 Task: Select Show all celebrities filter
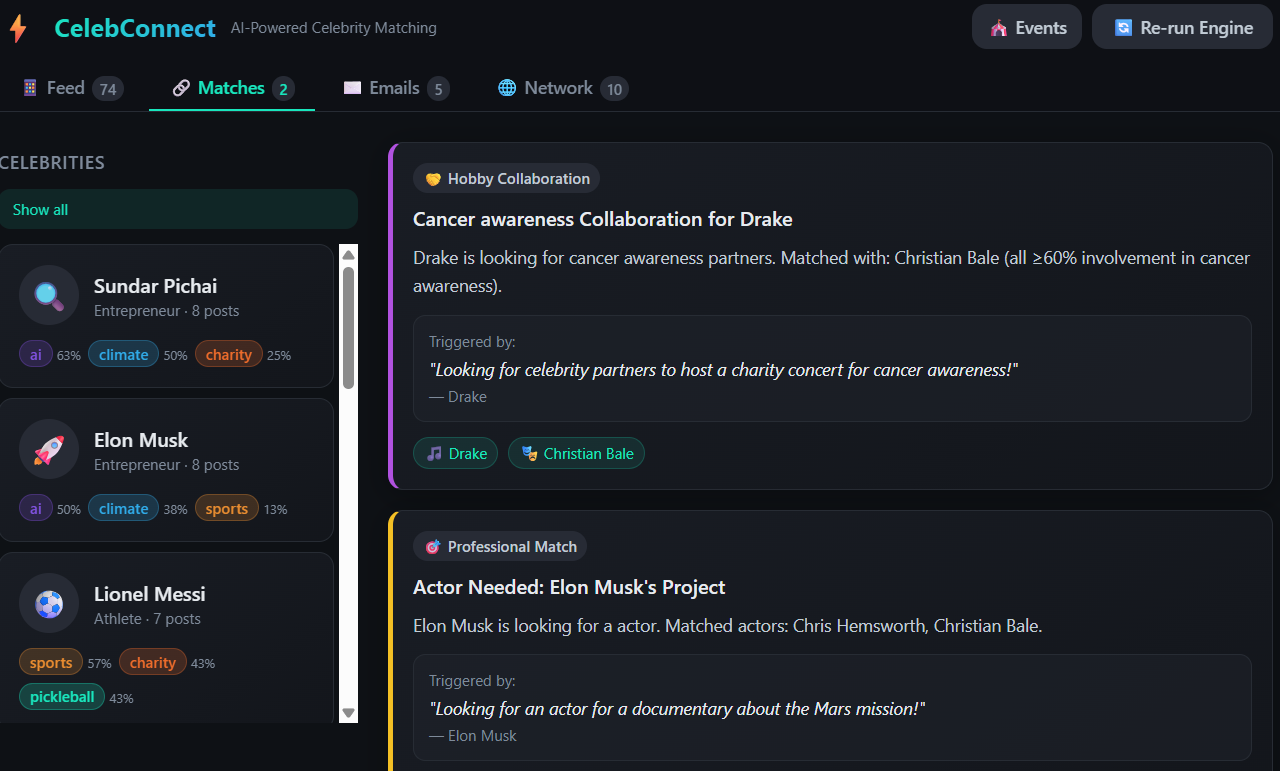179,210
